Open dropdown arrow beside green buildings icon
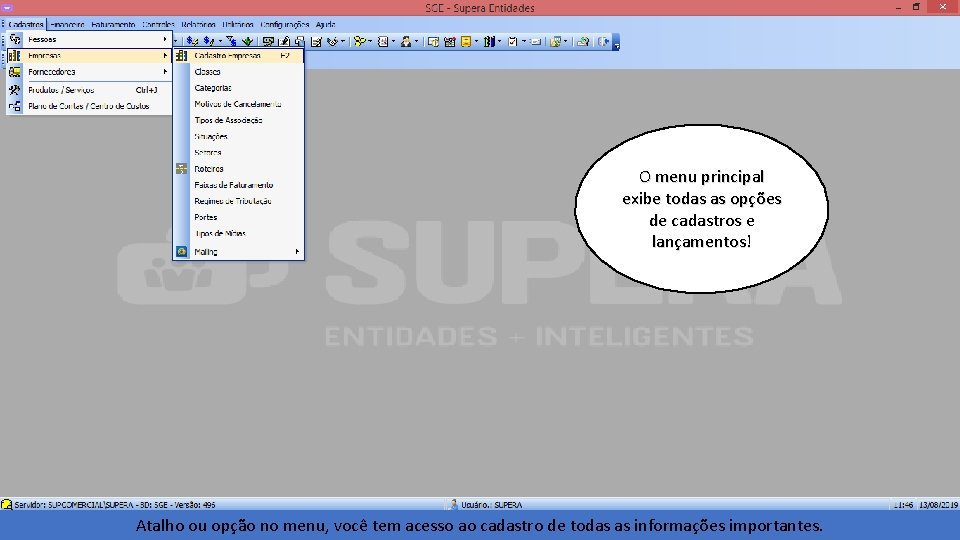Viewport: 960px width, 540px height. point(500,42)
